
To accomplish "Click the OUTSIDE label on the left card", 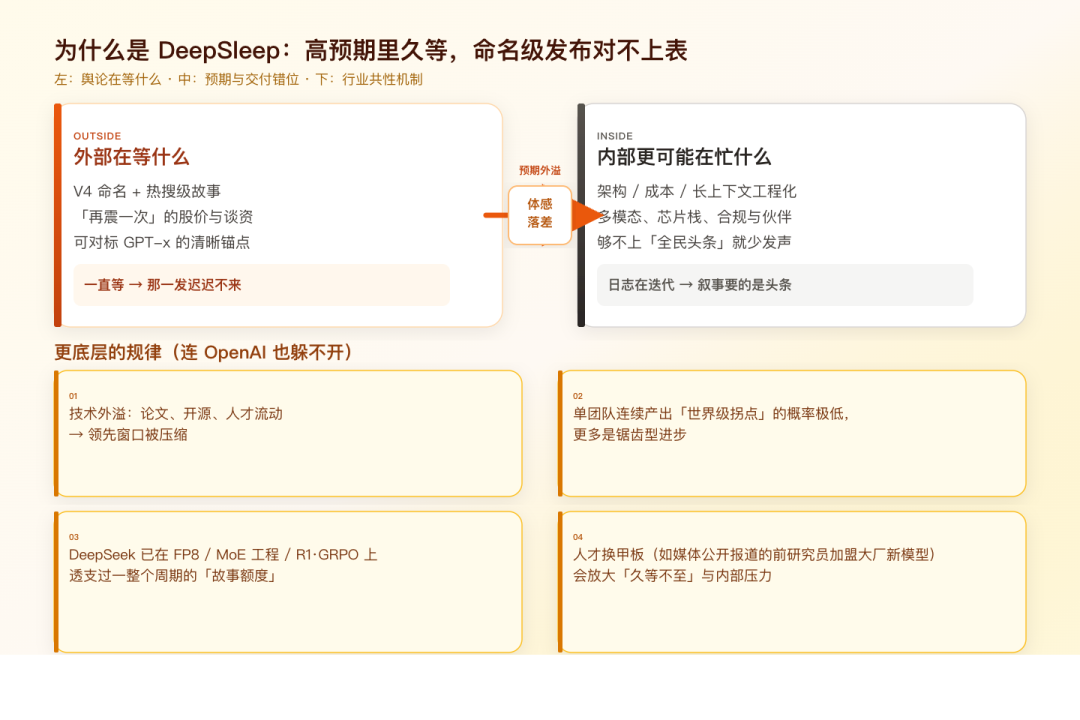I will pos(97,136).
